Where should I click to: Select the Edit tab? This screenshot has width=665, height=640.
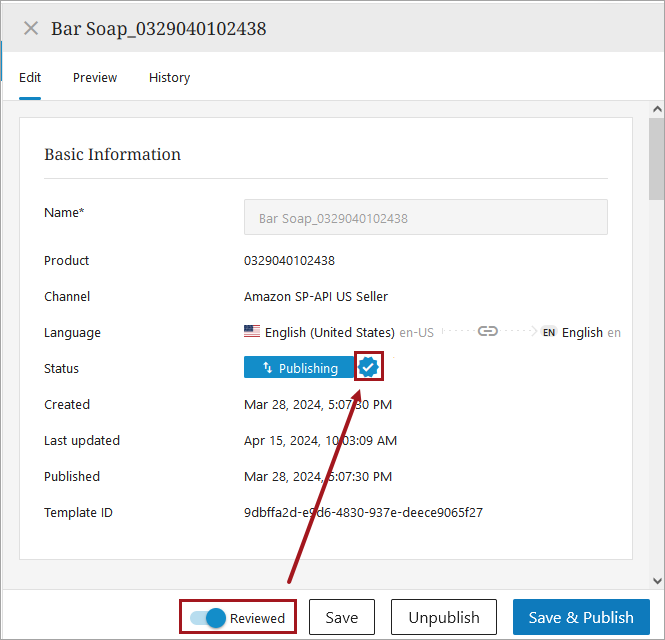pos(30,77)
